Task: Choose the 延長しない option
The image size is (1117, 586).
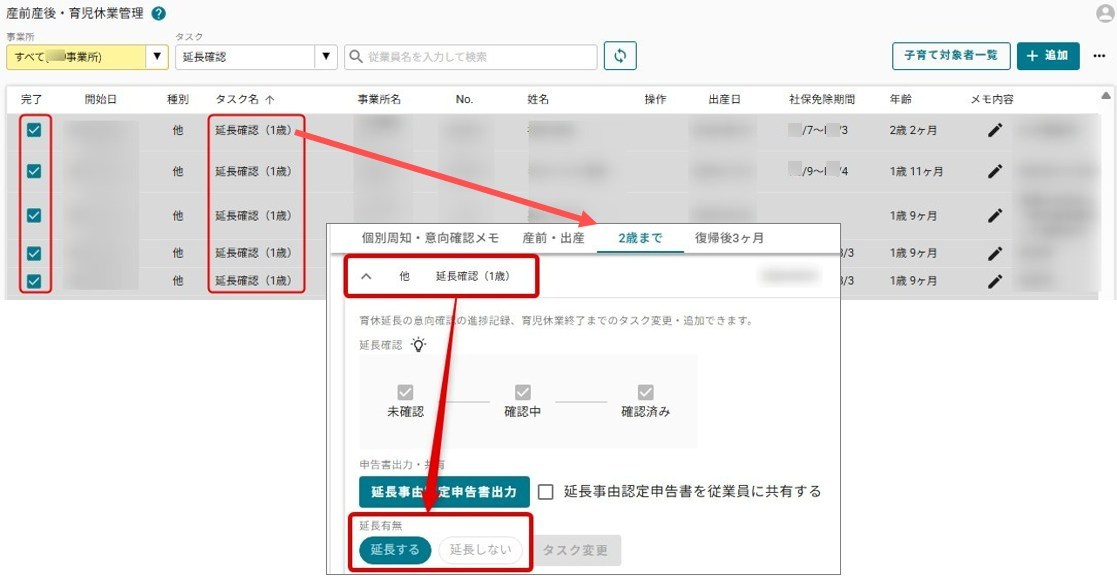Action: [x=481, y=550]
